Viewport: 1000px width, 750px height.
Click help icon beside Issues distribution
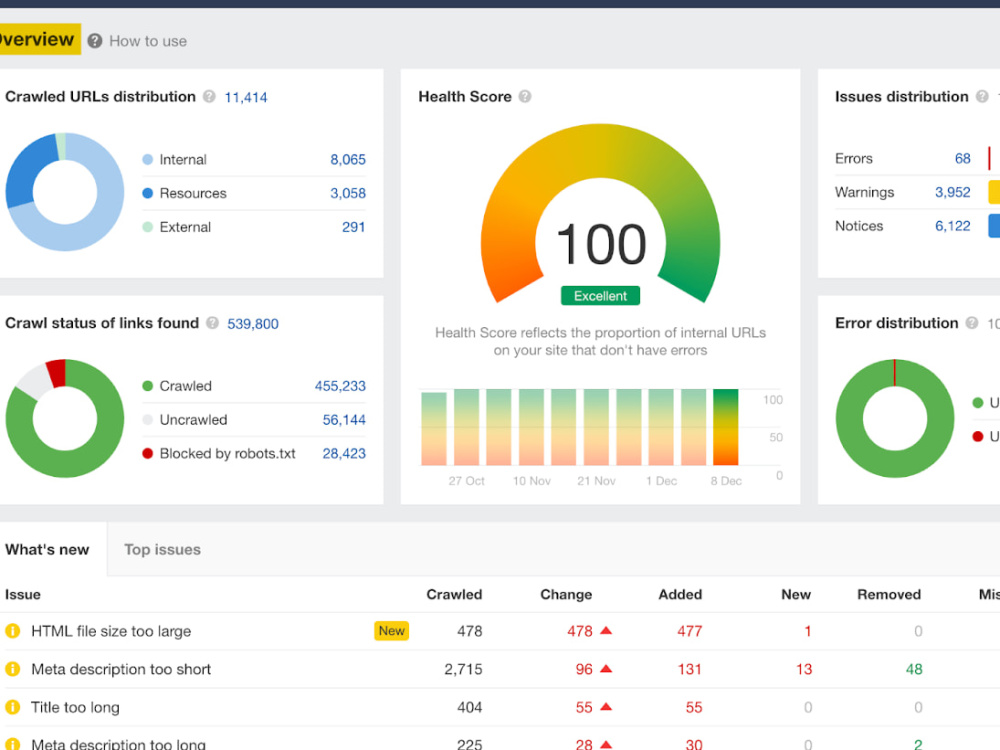coord(982,96)
